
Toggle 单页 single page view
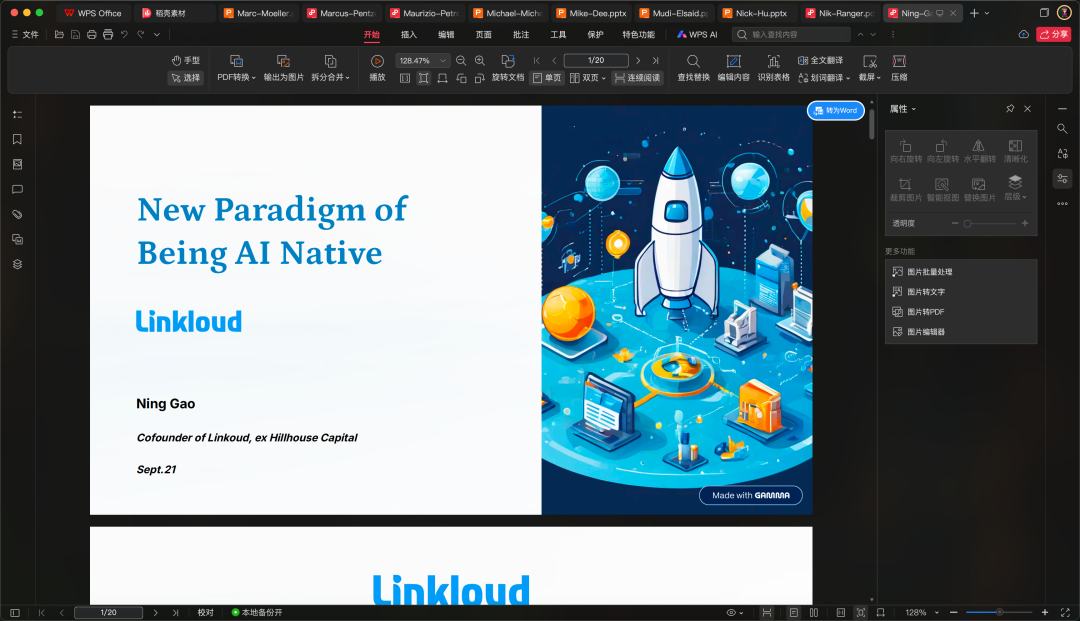tap(548, 78)
